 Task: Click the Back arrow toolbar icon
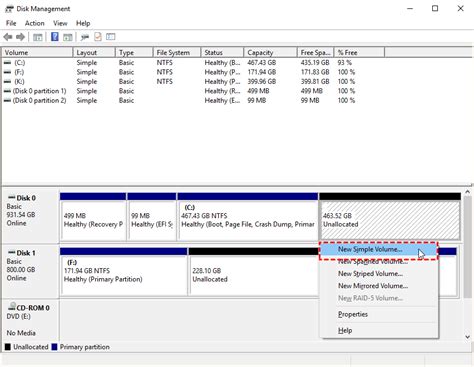[8, 37]
